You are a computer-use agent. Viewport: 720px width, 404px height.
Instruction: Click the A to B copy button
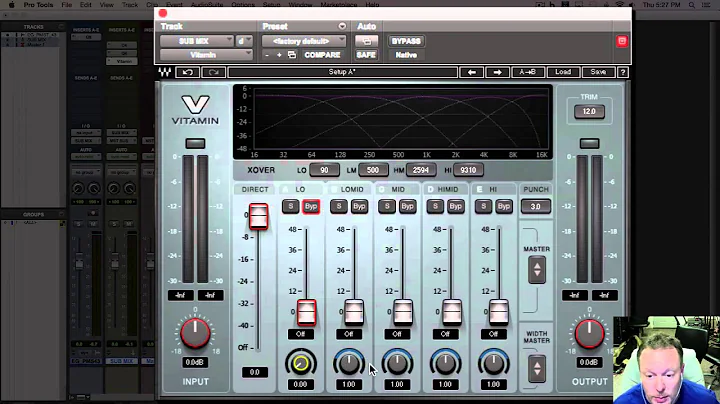click(527, 72)
